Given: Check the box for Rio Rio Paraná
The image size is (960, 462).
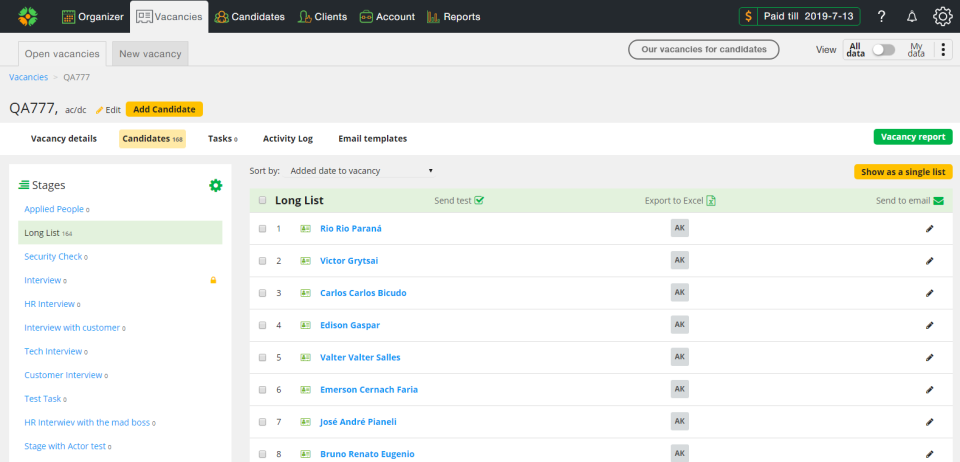Looking at the screenshot, I should coord(263,228).
